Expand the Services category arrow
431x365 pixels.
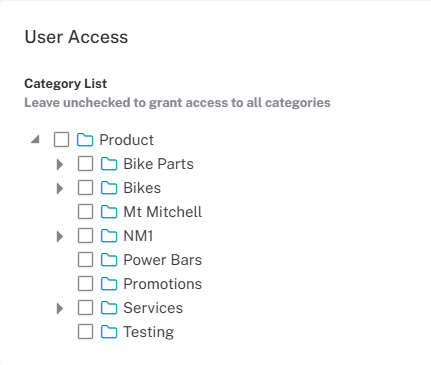click(x=60, y=308)
